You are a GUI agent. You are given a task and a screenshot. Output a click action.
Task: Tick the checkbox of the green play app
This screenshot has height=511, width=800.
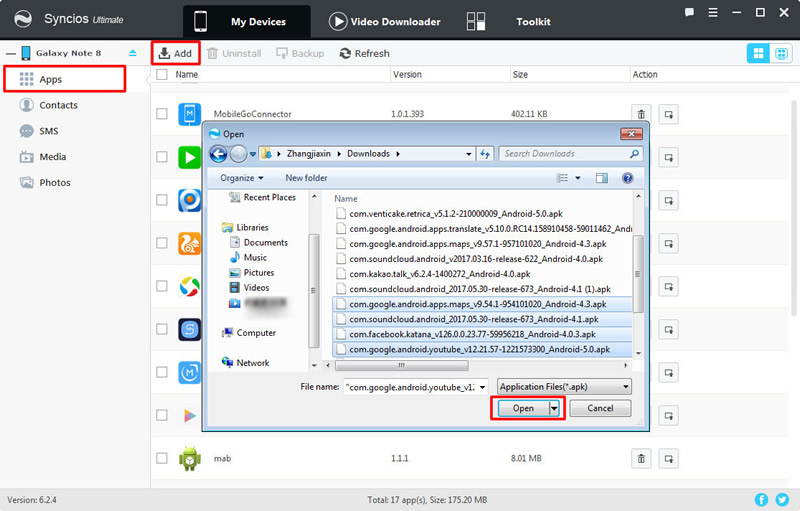pyautogui.click(x=162, y=157)
